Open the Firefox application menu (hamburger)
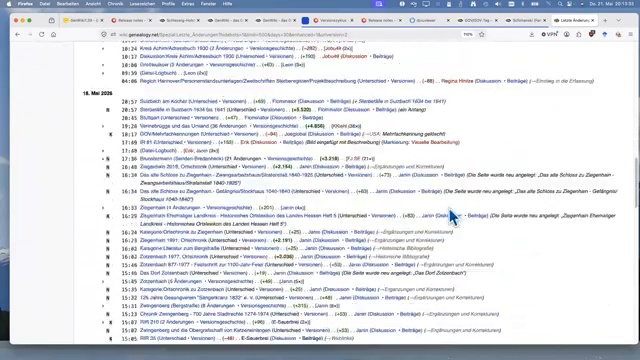The image size is (640, 360). [x=631, y=35]
